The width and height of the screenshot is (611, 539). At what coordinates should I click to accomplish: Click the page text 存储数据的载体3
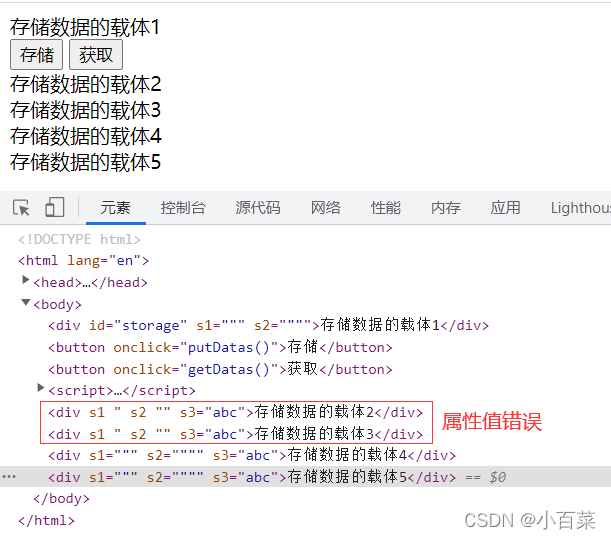click(x=85, y=110)
